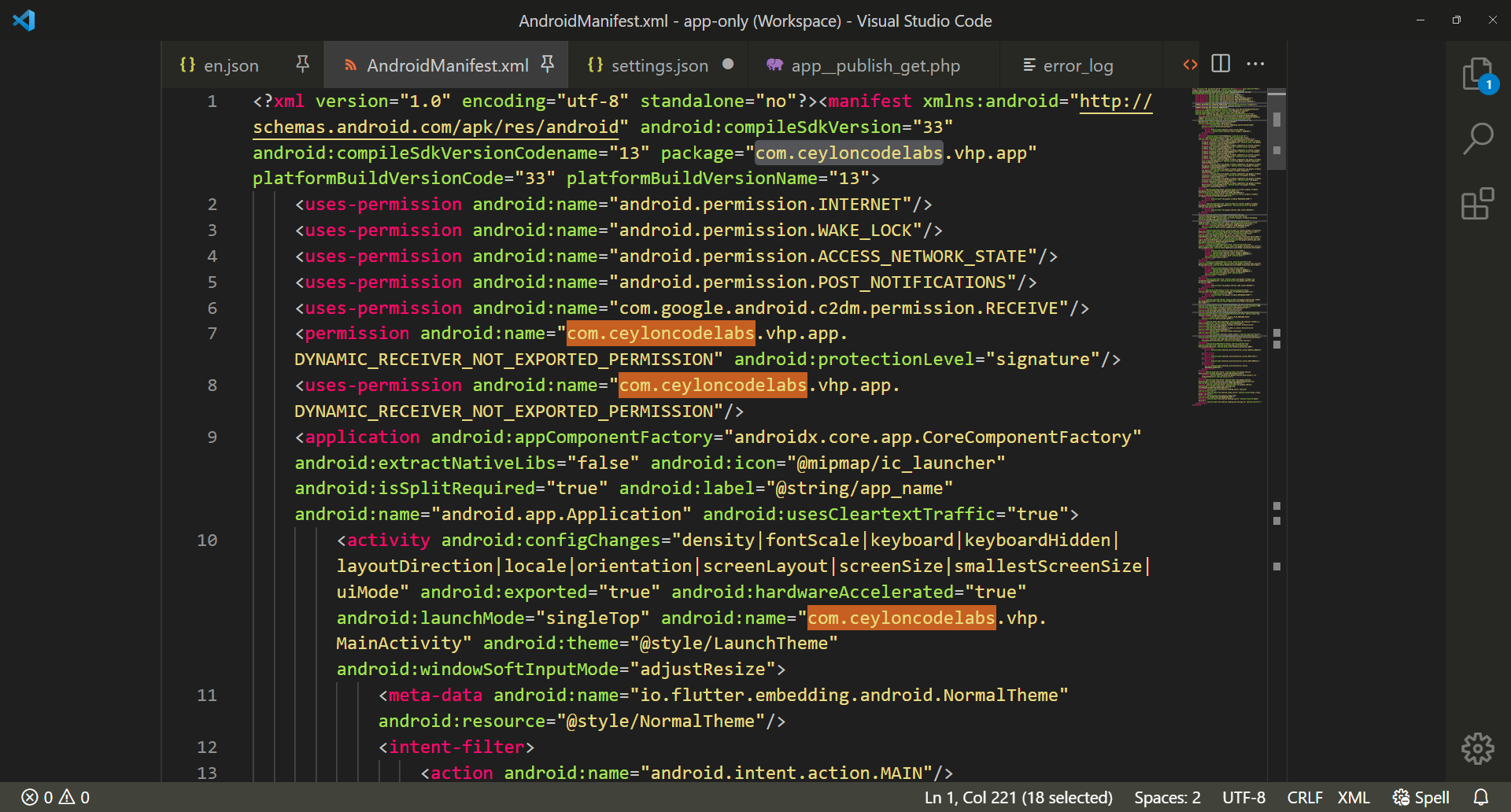
Task: Toggle the Spell checker in status bar
Action: (1421, 798)
